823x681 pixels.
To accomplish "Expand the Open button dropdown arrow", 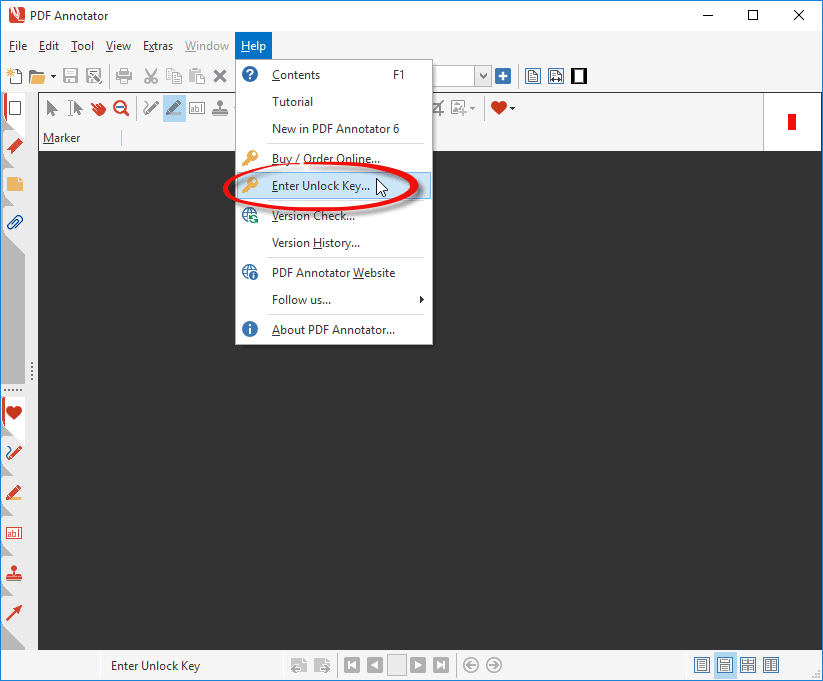I will [52, 76].
